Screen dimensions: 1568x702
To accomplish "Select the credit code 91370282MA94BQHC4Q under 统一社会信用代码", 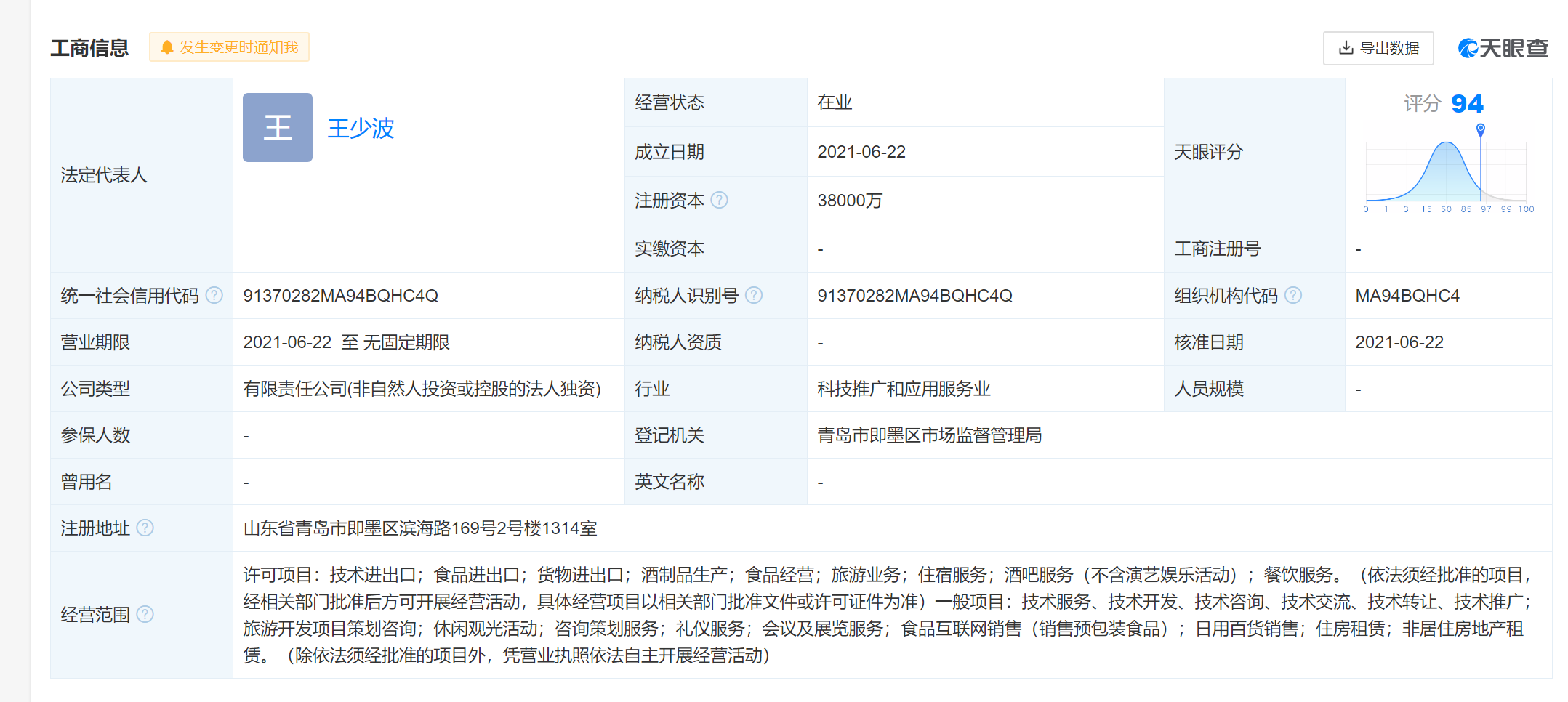I will pos(341,296).
